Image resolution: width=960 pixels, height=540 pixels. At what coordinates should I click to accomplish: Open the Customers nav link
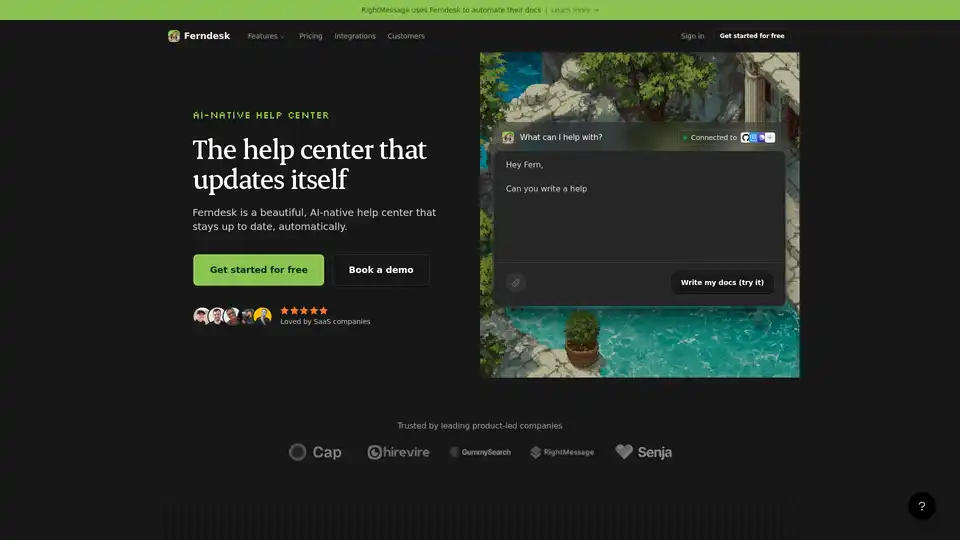[406, 36]
